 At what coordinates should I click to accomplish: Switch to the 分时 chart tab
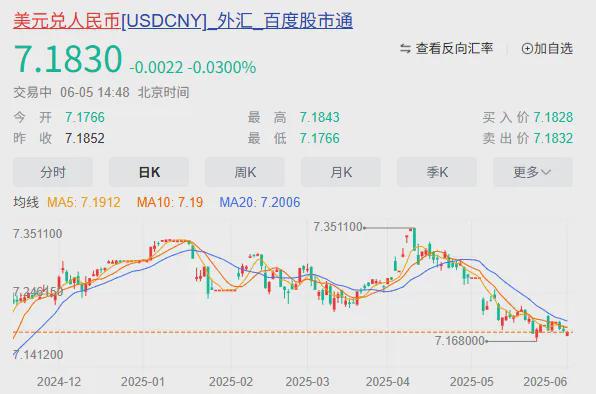(53, 172)
